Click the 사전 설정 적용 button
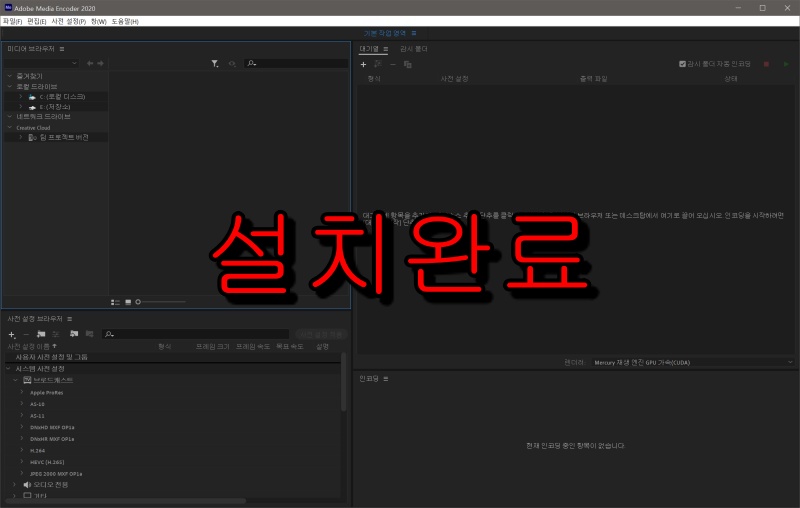The height and width of the screenshot is (508, 800). 321,335
